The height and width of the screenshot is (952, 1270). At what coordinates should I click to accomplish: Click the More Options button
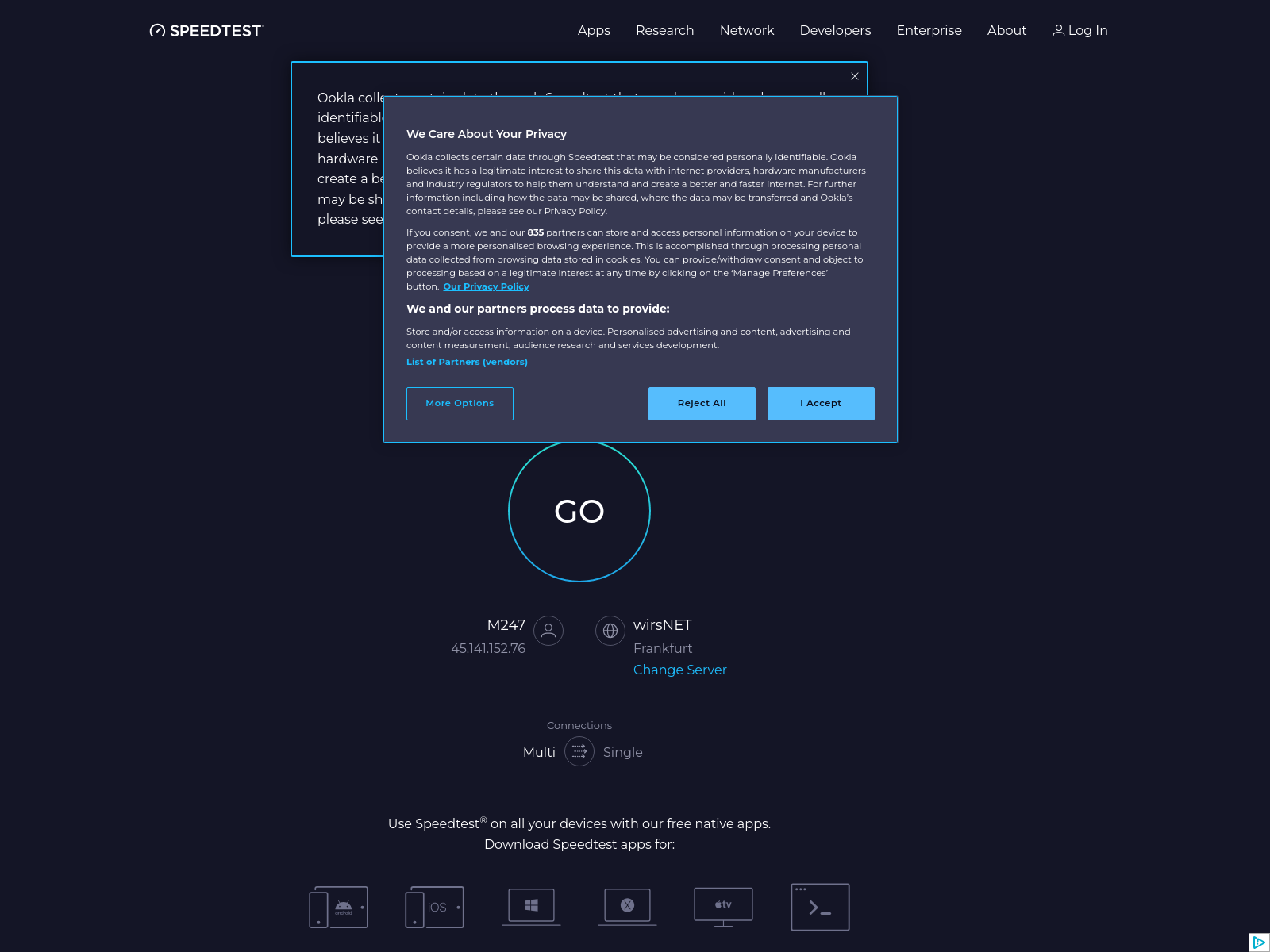click(x=460, y=404)
